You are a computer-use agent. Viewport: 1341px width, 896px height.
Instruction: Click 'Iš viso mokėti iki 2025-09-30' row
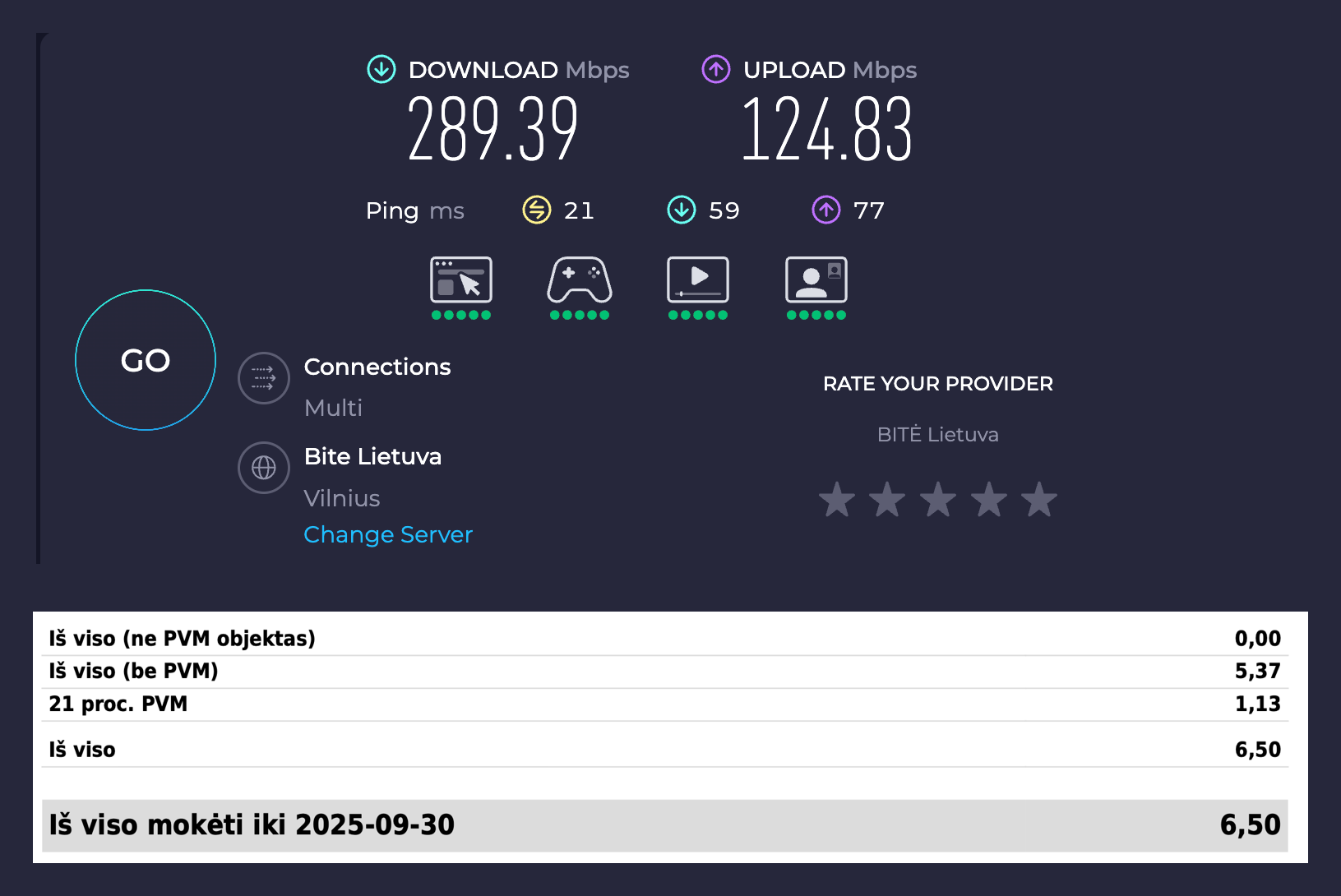(665, 825)
